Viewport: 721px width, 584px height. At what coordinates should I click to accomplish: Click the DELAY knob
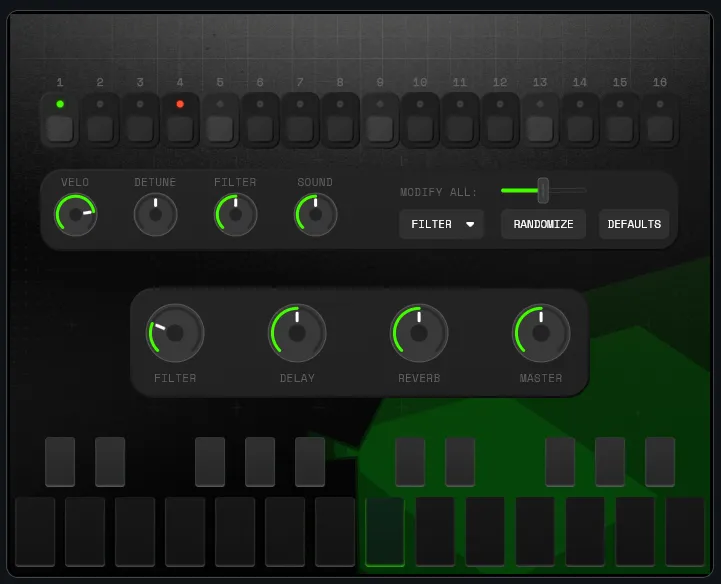[x=297, y=333]
